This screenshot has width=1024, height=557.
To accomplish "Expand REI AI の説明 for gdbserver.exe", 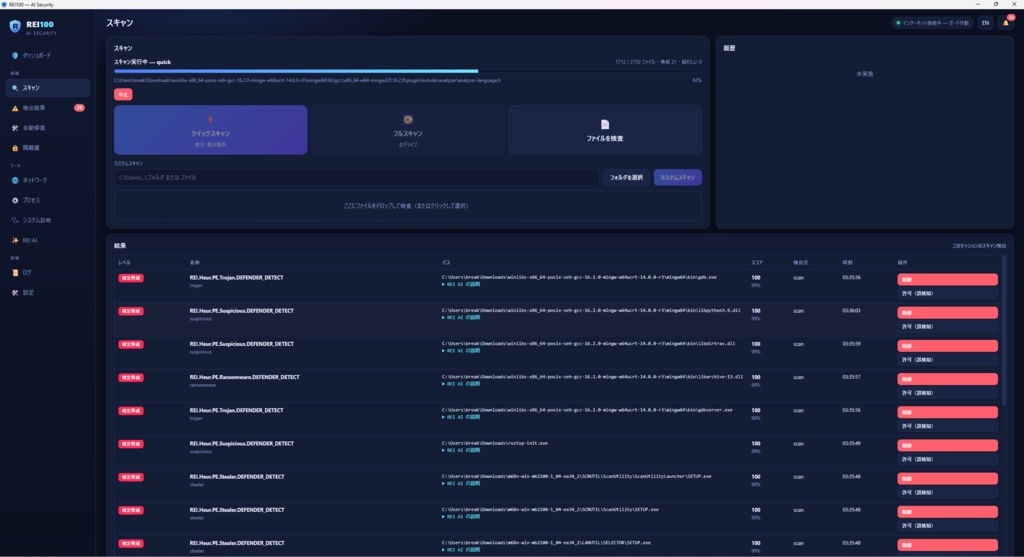I will point(461,417).
